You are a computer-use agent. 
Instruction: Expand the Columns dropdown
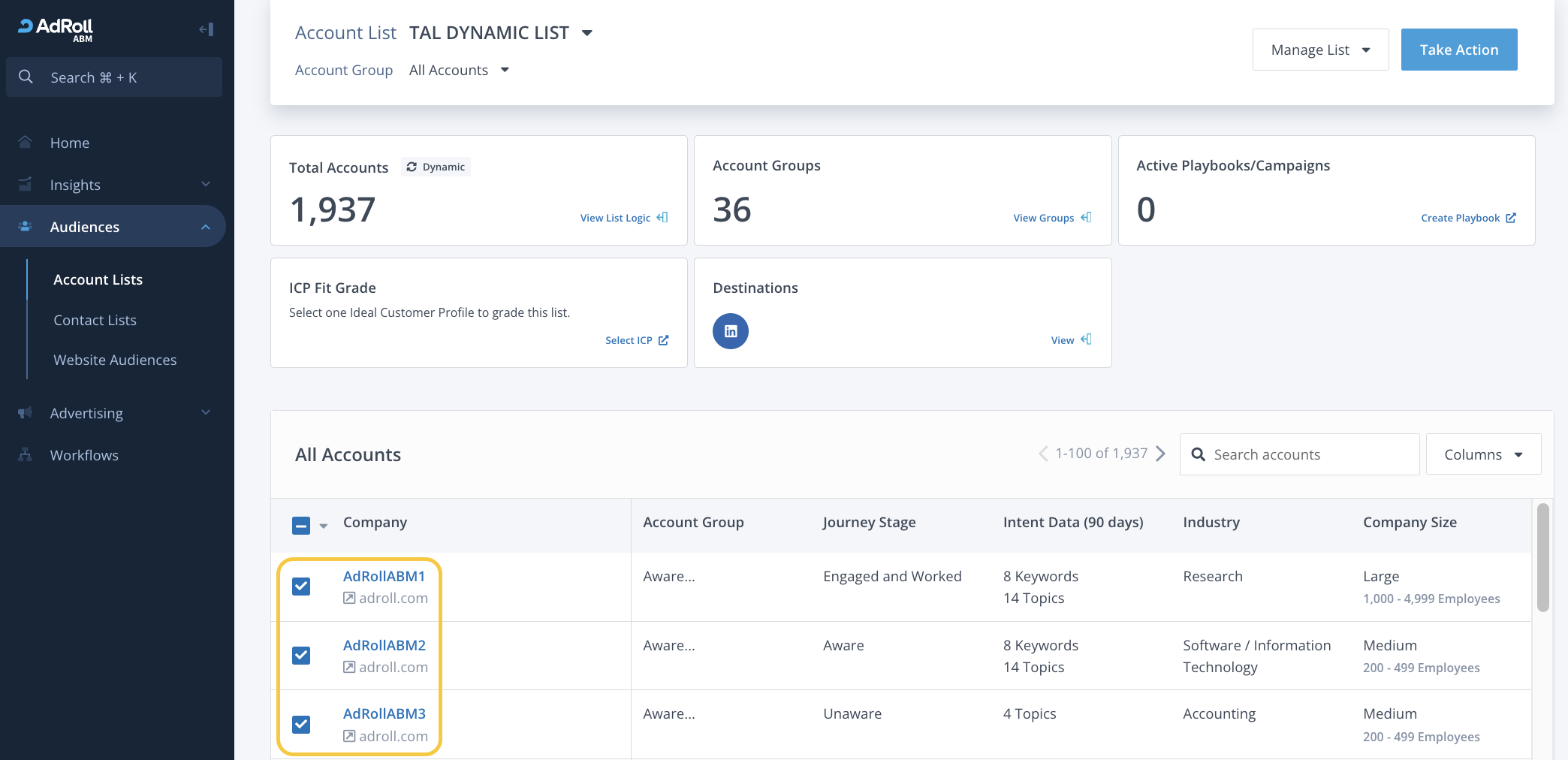coord(1483,454)
